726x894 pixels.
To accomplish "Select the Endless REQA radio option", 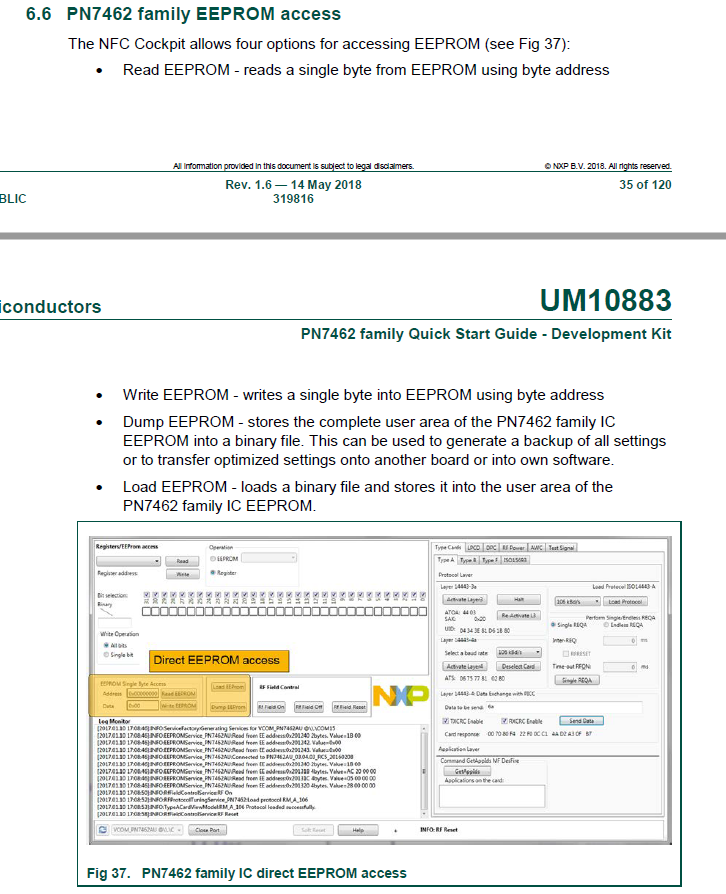I will pyautogui.click(x=606, y=625).
